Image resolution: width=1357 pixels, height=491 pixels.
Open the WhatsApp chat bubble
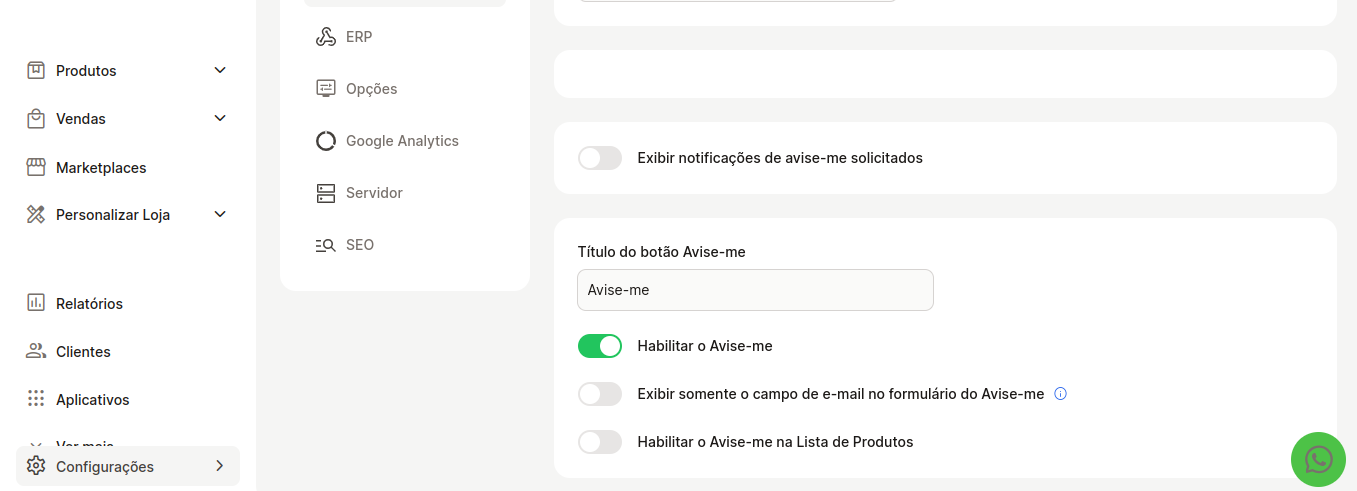tap(1318, 459)
